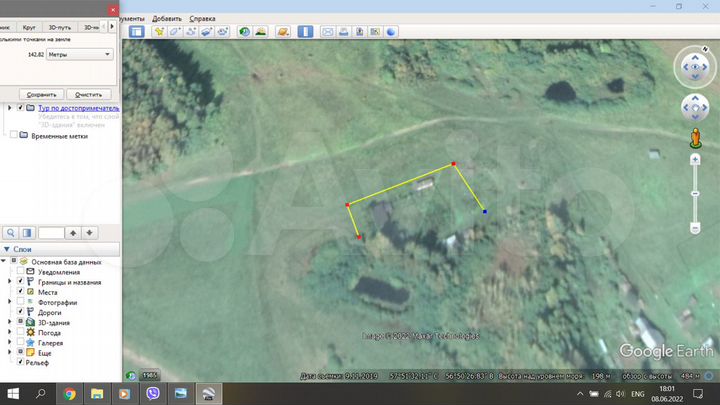Click the add image overlay icon
Screen dimensions: 720x405
point(207,32)
